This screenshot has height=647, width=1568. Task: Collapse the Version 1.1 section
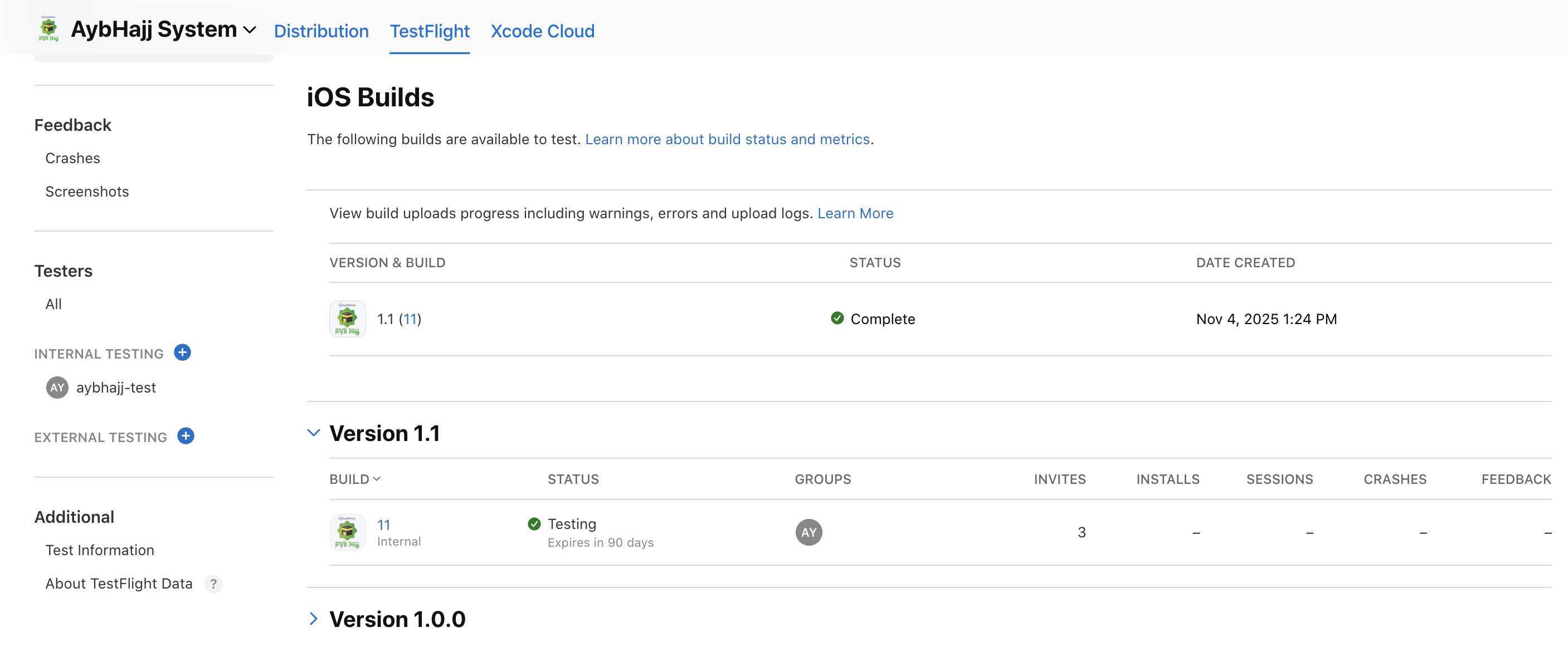pos(314,433)
